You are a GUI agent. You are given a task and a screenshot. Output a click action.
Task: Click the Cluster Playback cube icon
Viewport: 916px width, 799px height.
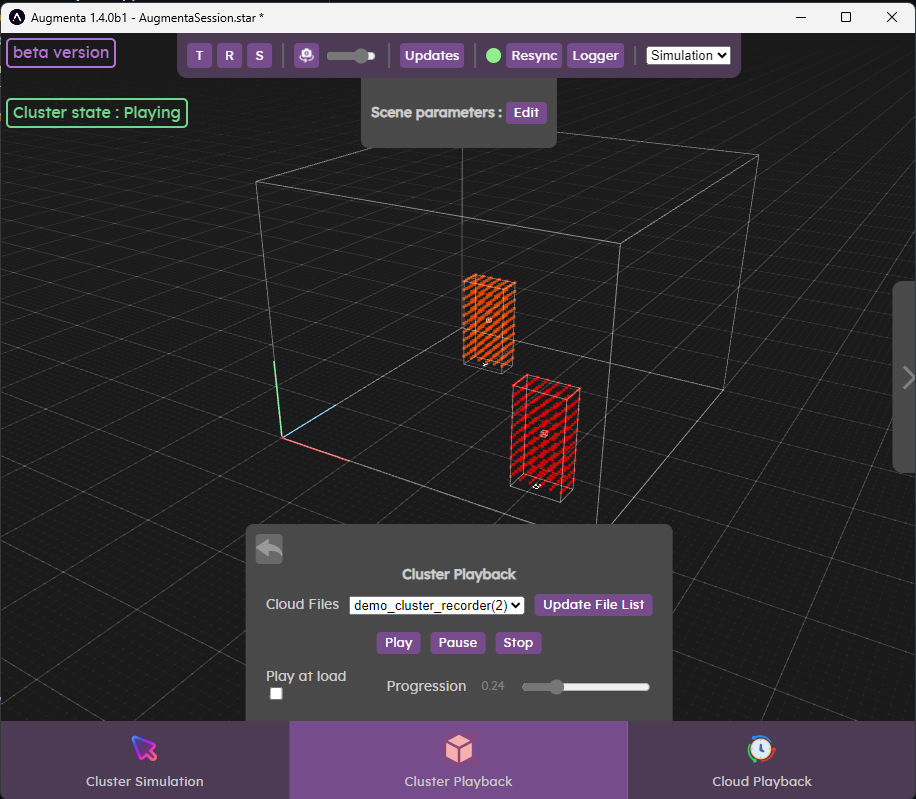point(459,749)
